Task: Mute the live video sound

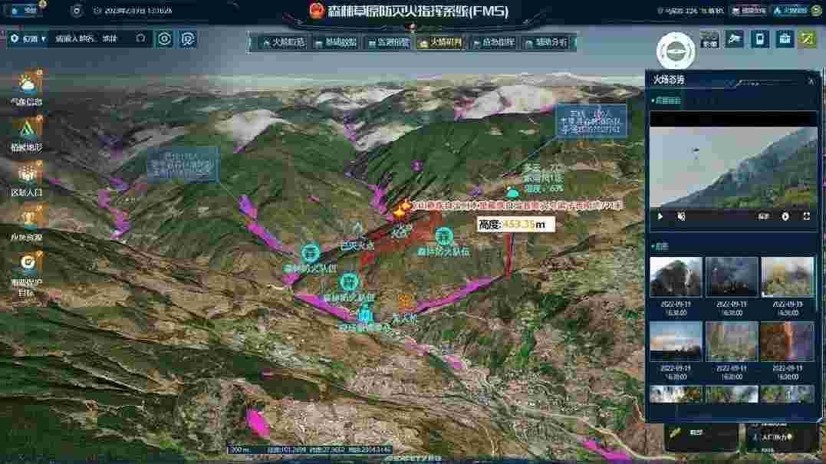Action: pyautogui.click(x=681, y=216)
